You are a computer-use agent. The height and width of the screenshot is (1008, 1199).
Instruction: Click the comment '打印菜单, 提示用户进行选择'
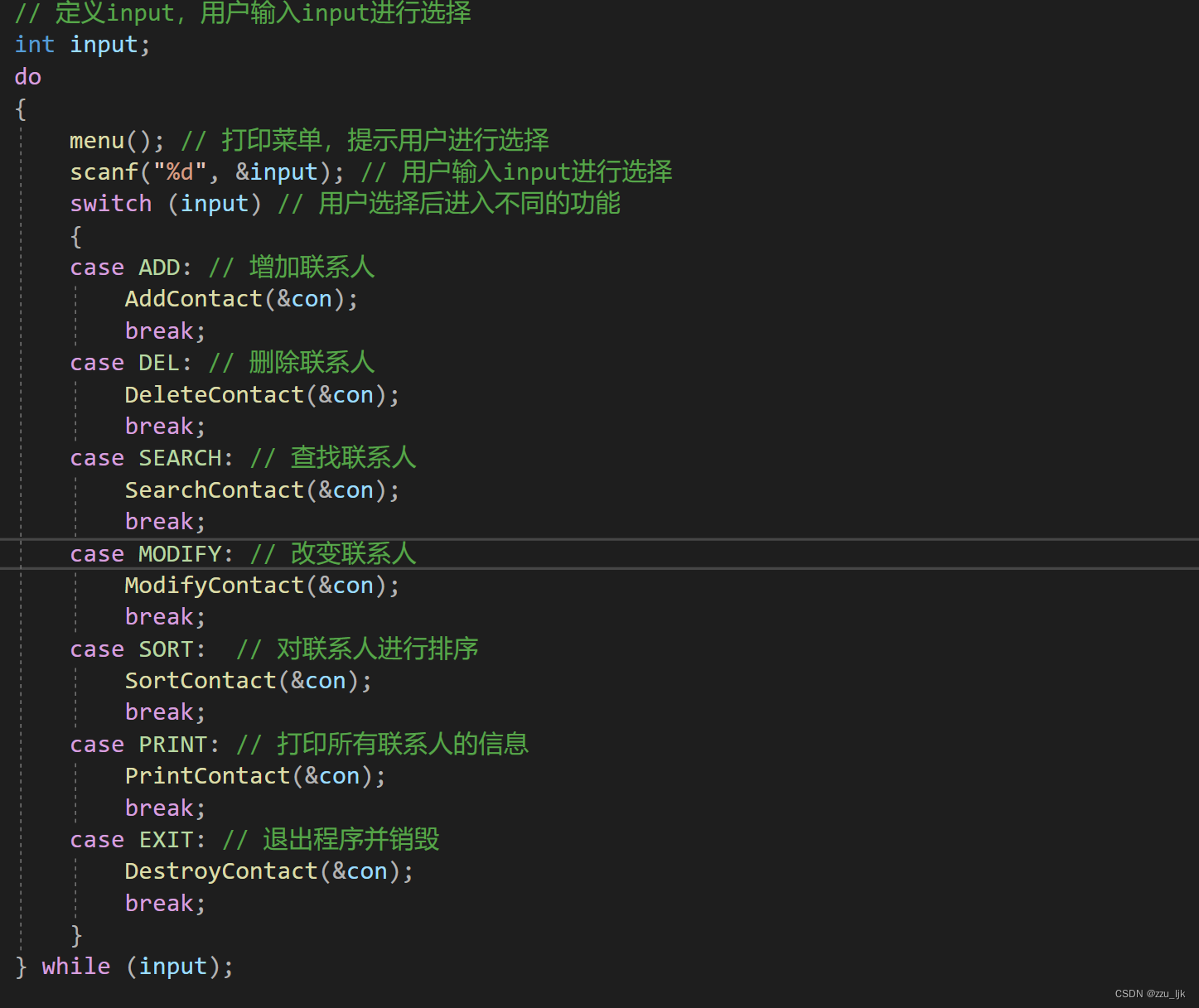point(384,141)
